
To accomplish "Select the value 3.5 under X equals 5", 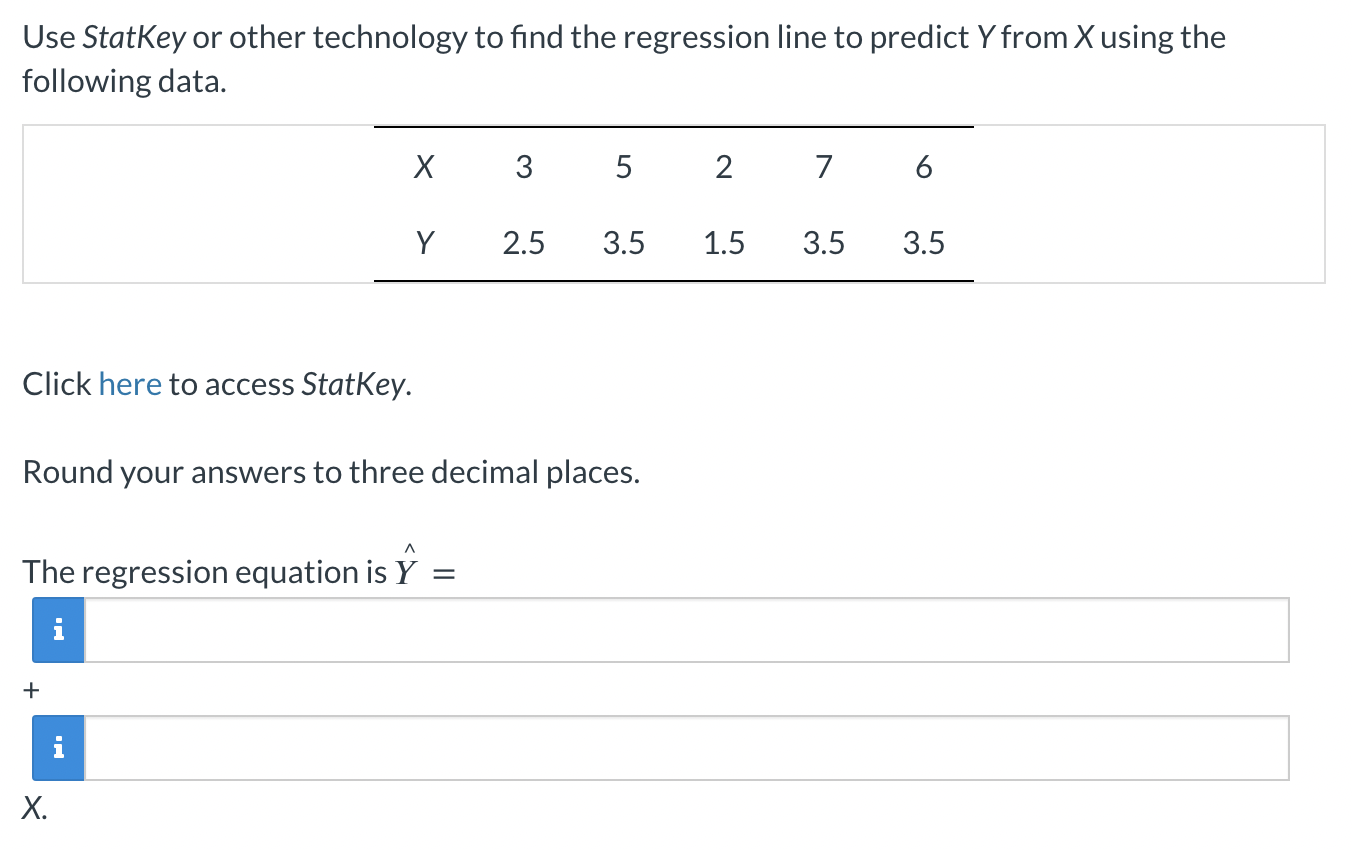I will (624, 242).
